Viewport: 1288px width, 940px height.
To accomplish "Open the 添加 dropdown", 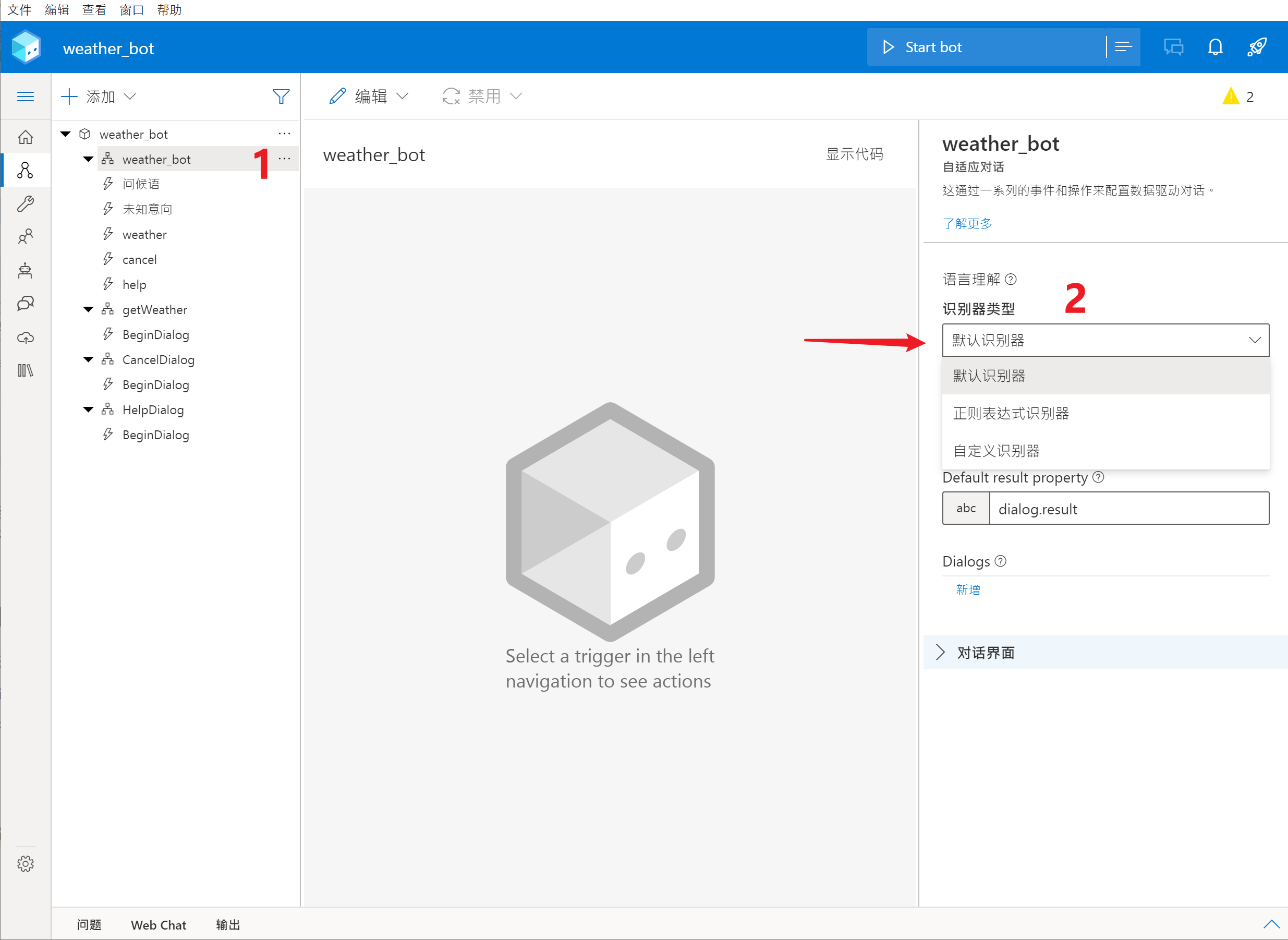I will 99,96.
